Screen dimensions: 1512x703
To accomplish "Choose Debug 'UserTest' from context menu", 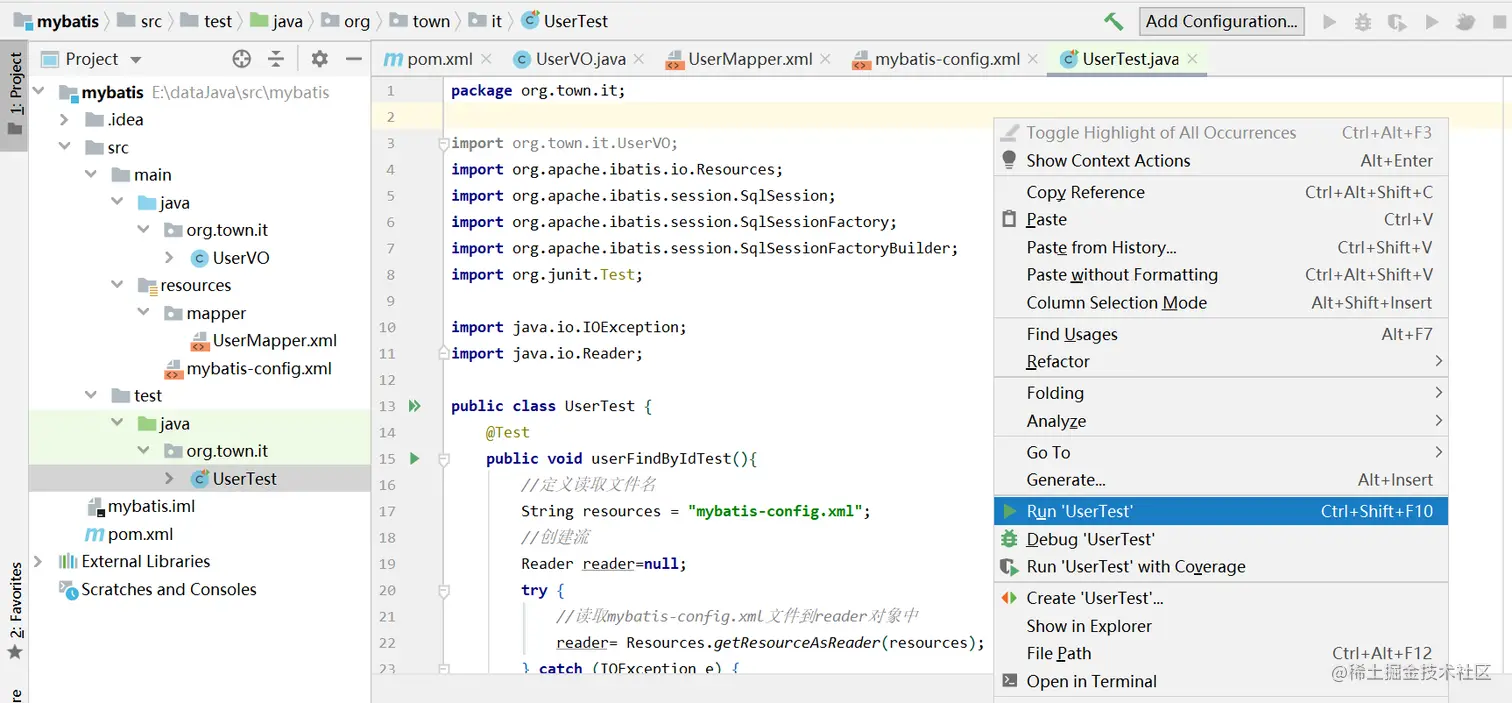I will click(x=1221, y=539).
